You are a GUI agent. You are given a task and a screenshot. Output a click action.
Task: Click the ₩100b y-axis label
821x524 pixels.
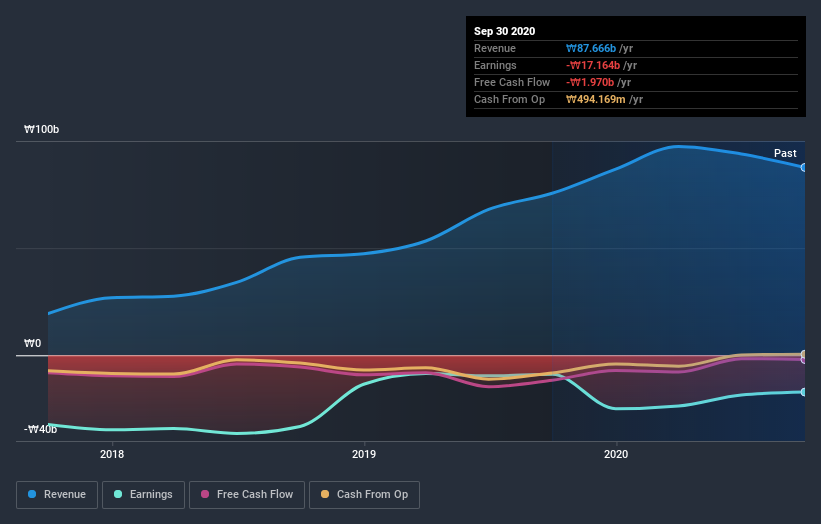pyautogui.click(x=41, y=129)
